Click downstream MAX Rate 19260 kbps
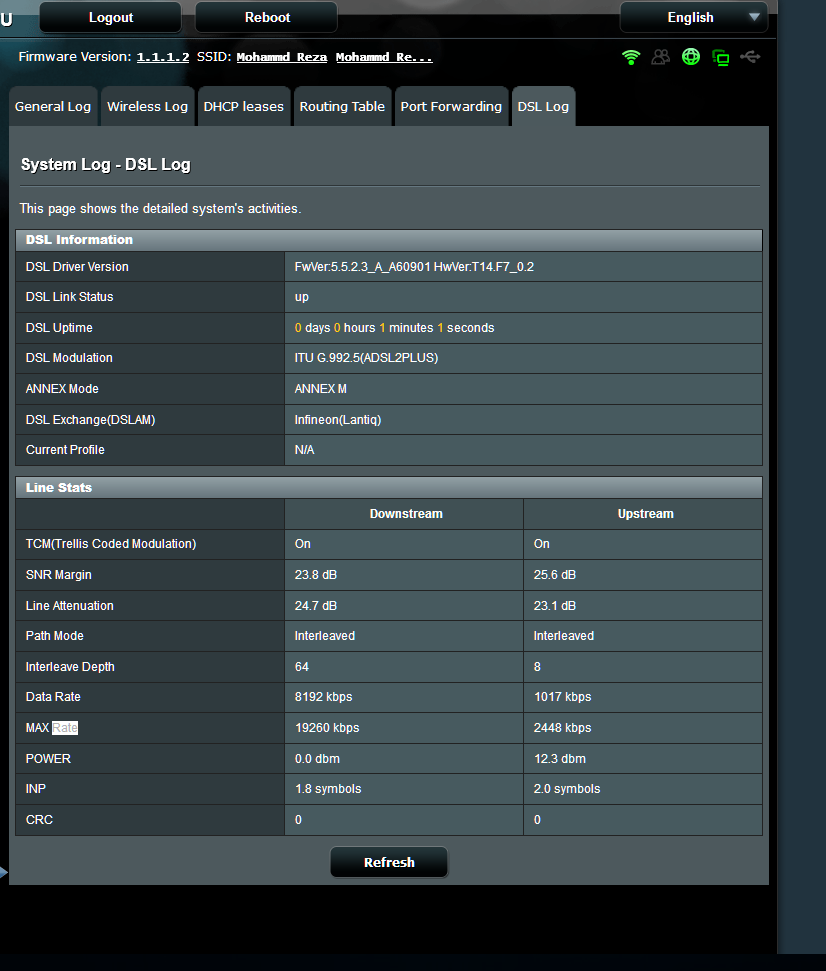This screenshot has width=826, height=971. 327,728
